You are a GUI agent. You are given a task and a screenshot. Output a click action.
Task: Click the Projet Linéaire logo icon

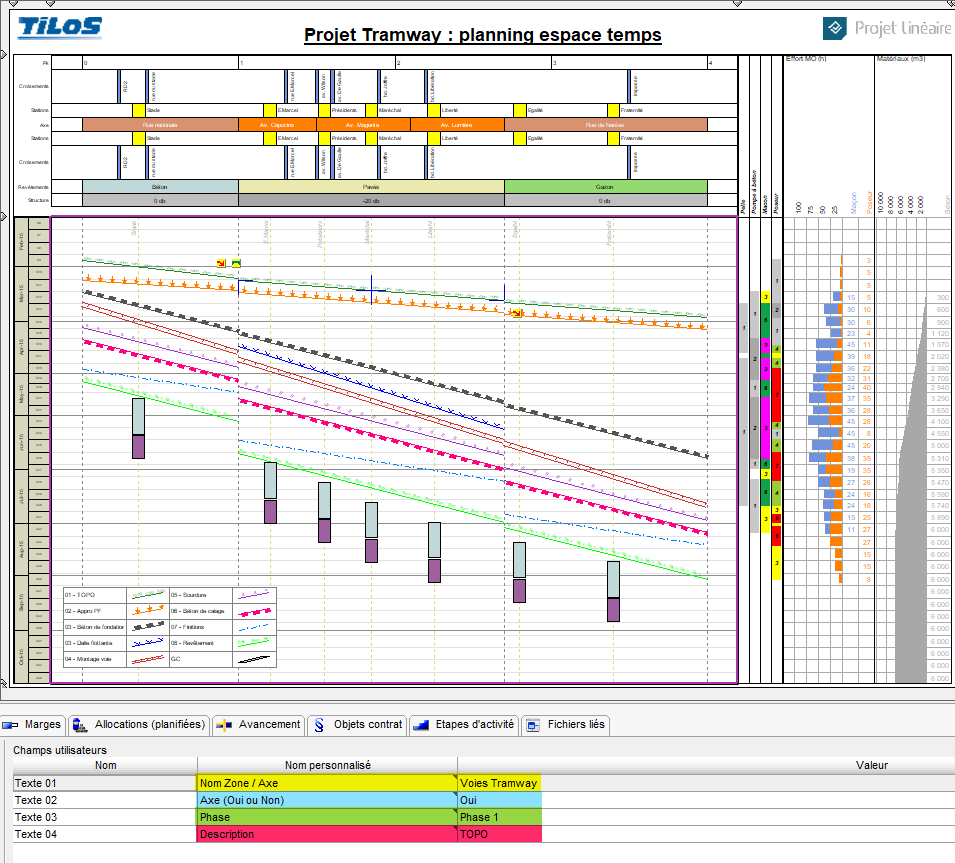(834, 28)
